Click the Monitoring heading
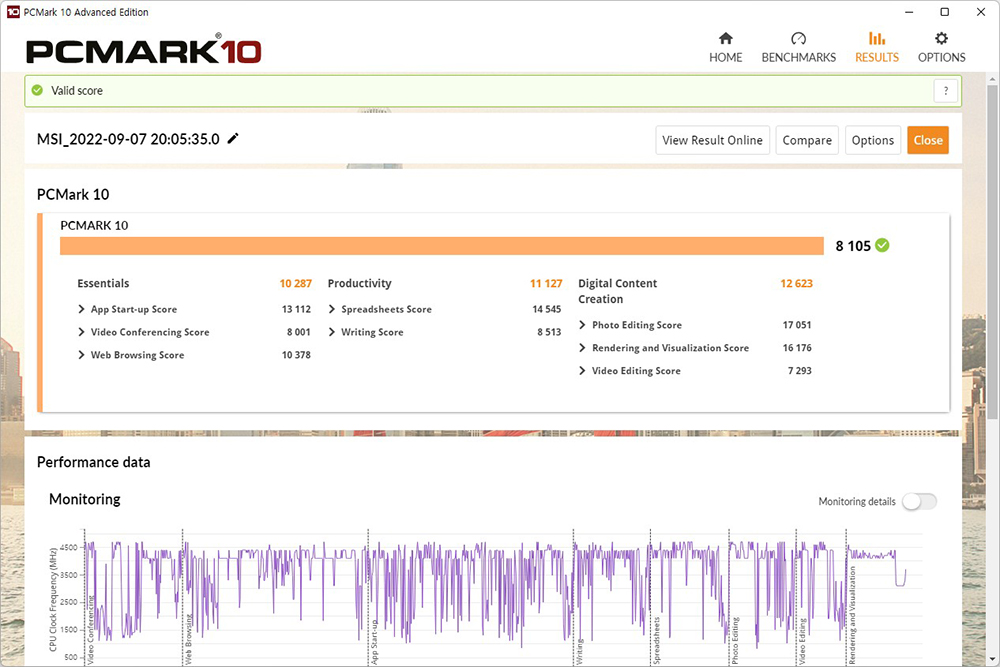The width and height of the screenshot is (1000, 667). [x=85, y=499]
